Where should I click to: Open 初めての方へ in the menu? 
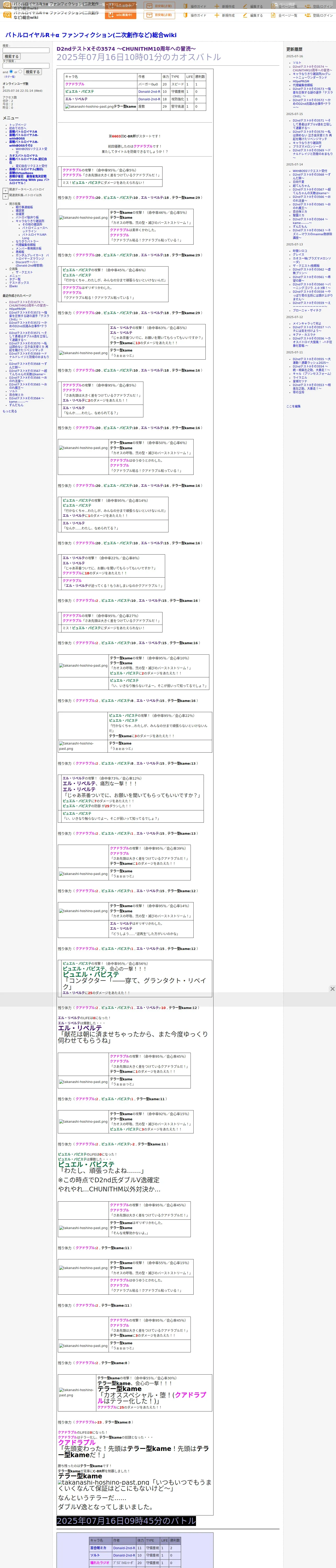coord(18,128)
